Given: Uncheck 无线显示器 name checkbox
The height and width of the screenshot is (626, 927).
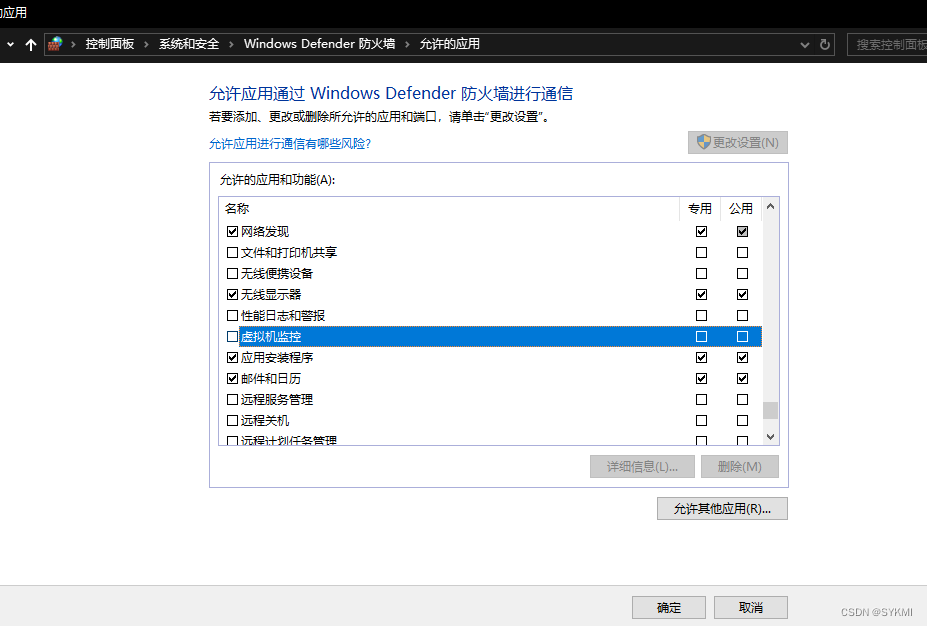Looking at the screenshot, I should [x=232, y=294].
